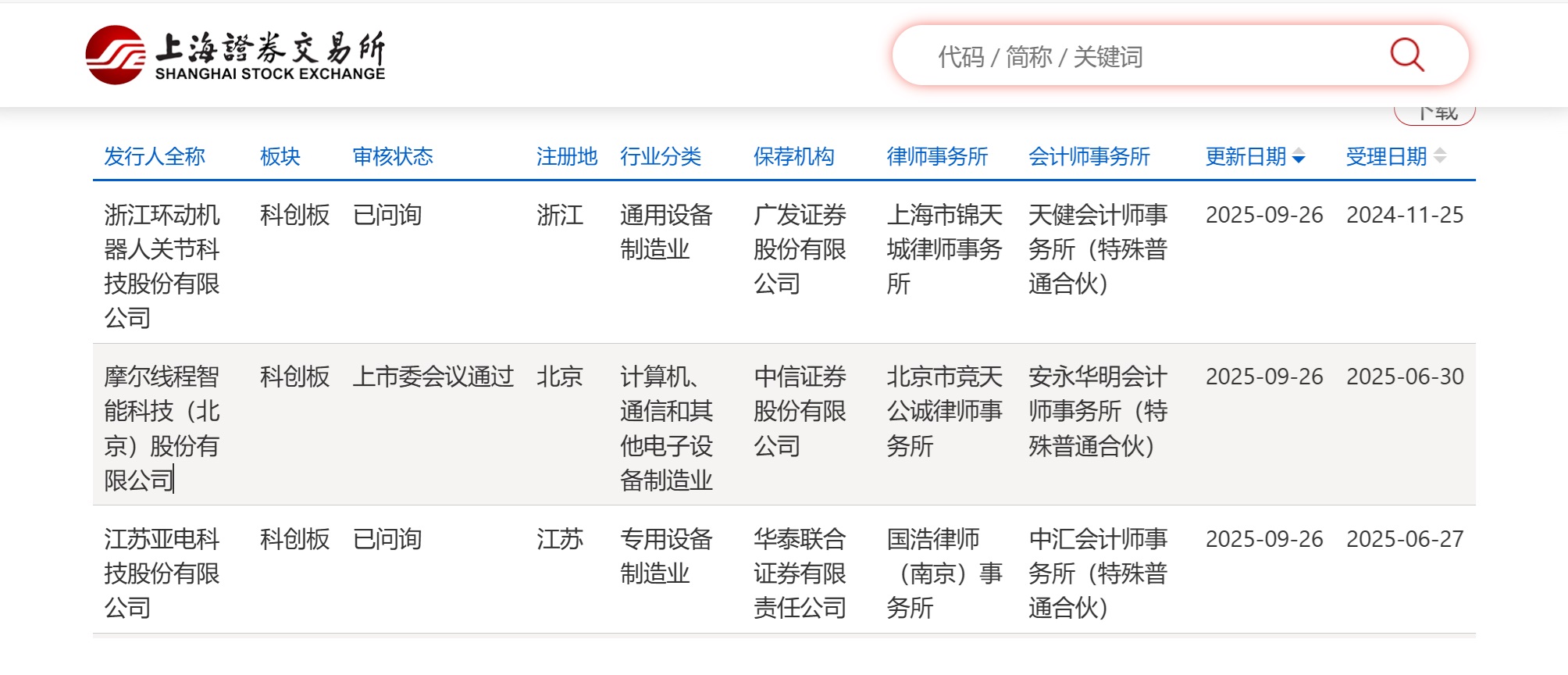This screenshot has height=675, width=1568.
Task: Click the Shanghai Stock Exchange logo
Action: coord(235,55)
